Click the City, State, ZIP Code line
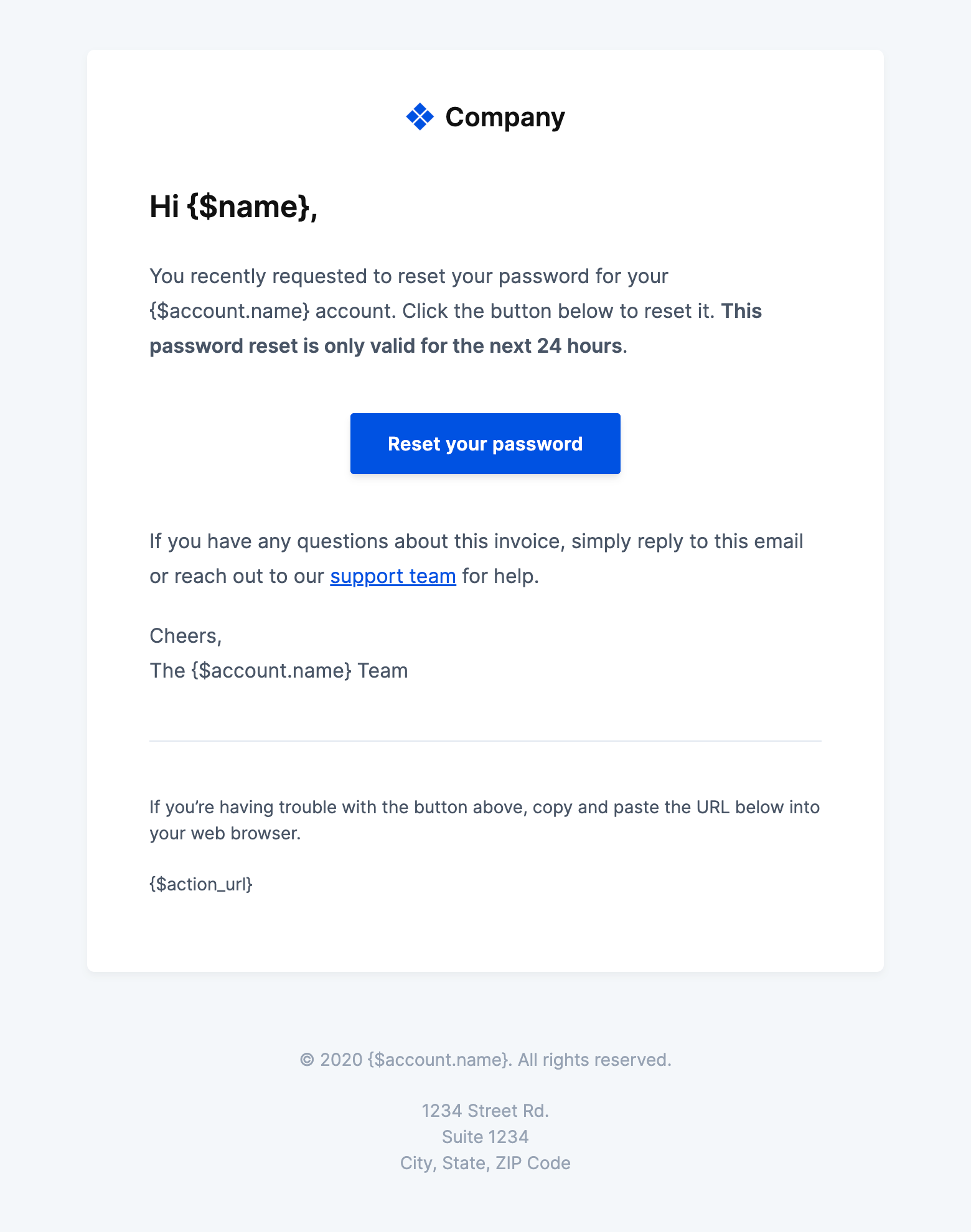This screenshot has height=1232, width=971. click(485, 1163)
